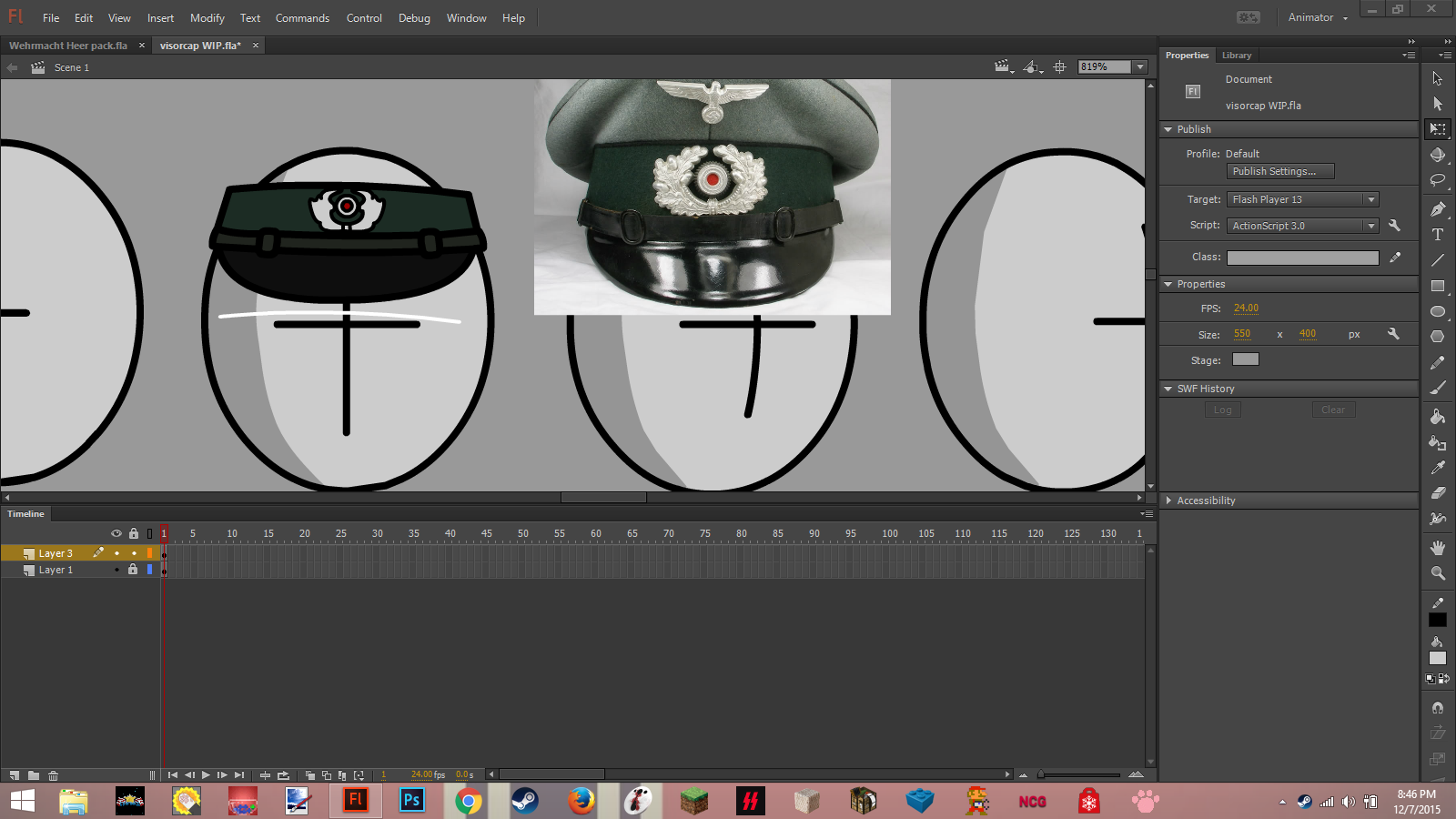Click ActionScript settings wrench icon
Screen dimensions: 1456x819
tap(1394, 226)
